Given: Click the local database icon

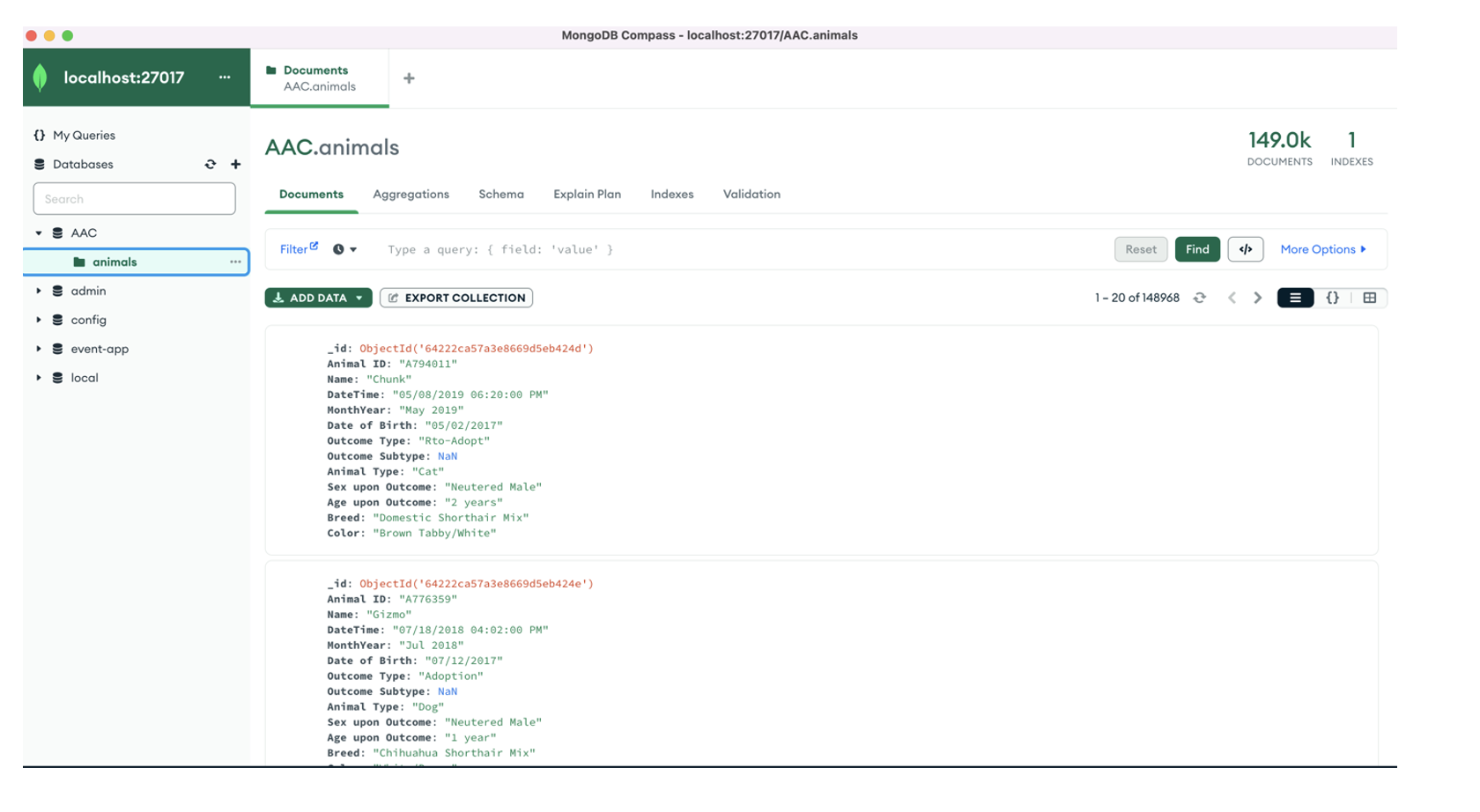Looking at the screenshot, I should (x=57, y=379).
